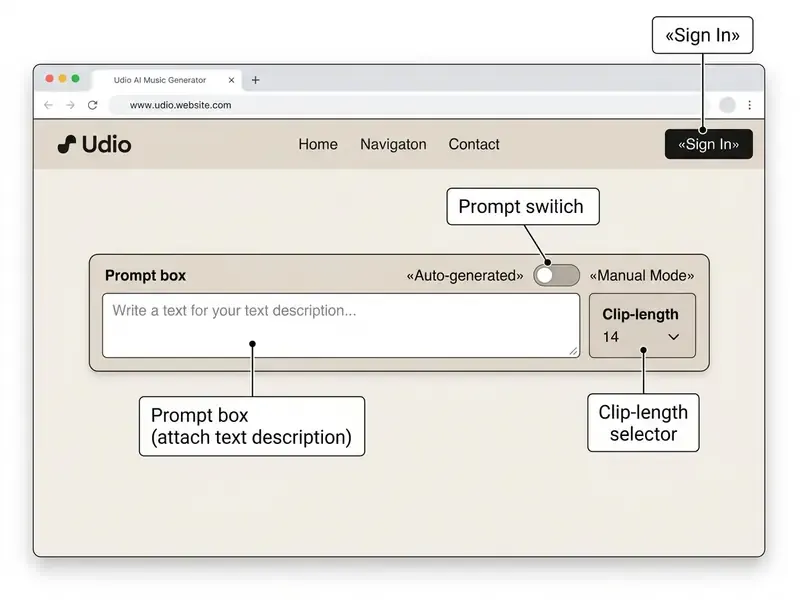The height and width of the screenshot is (600, 800).
Task: Click the yellow minimize dot
Action: click(62, 79)
